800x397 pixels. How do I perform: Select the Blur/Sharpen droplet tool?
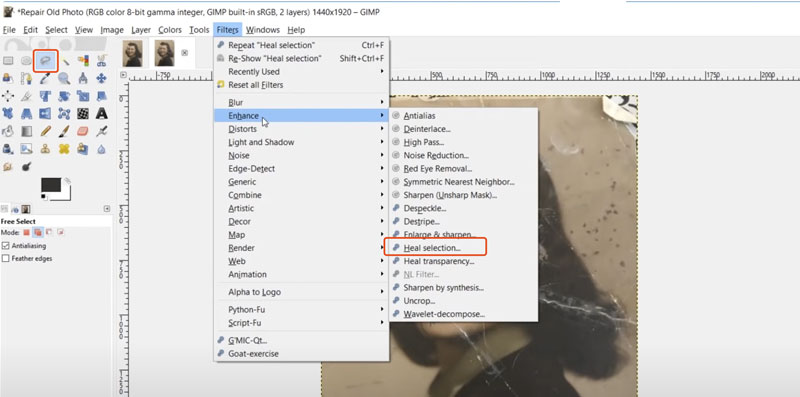(102, 148)
